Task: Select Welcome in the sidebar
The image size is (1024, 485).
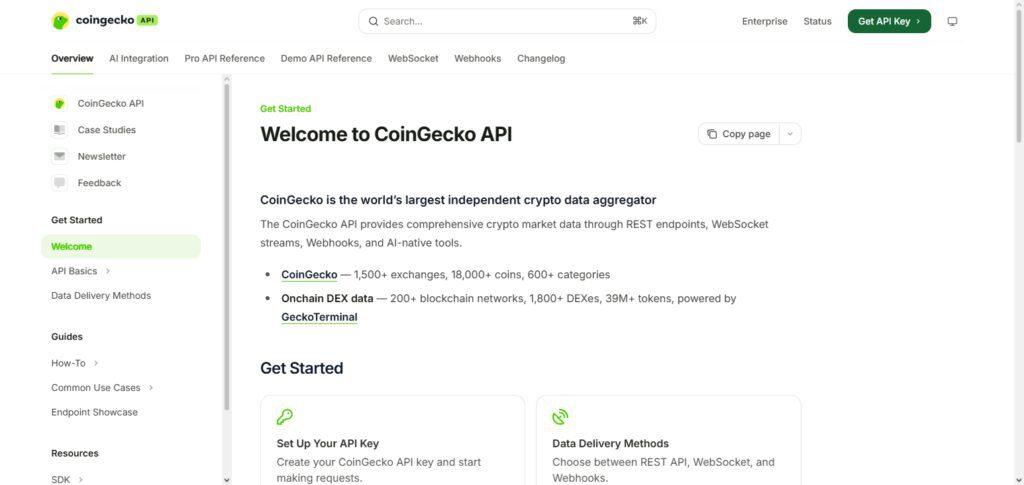Action: point(121,247)
